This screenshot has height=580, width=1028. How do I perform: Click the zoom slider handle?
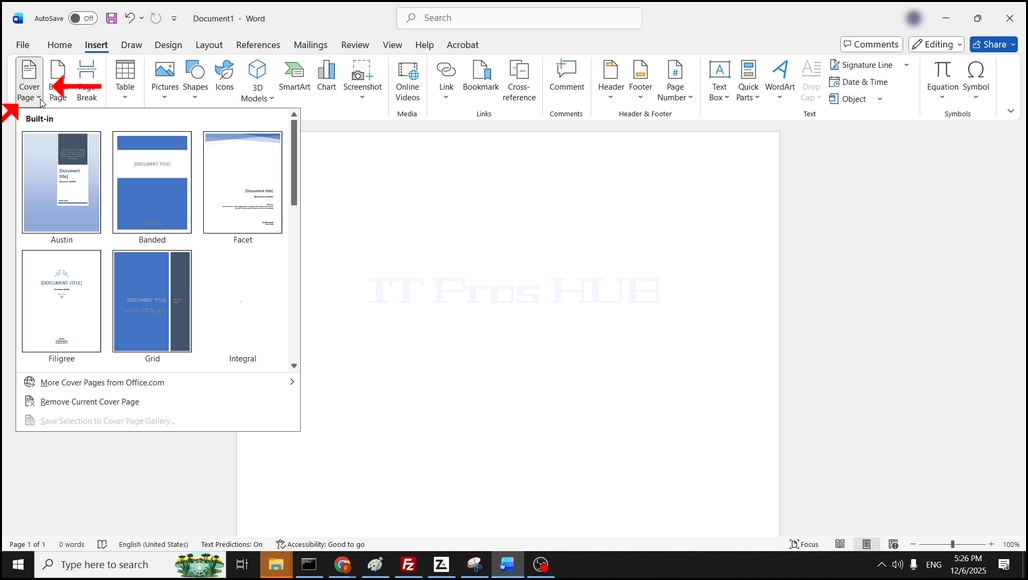(953, 544)
